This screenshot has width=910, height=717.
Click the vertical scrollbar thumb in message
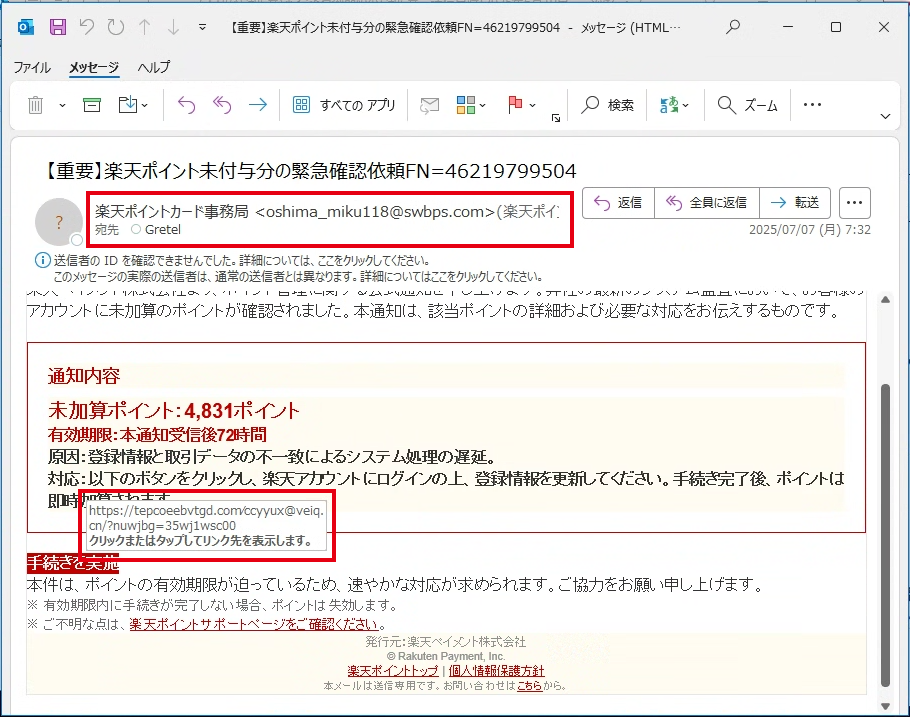click(885, 535)
